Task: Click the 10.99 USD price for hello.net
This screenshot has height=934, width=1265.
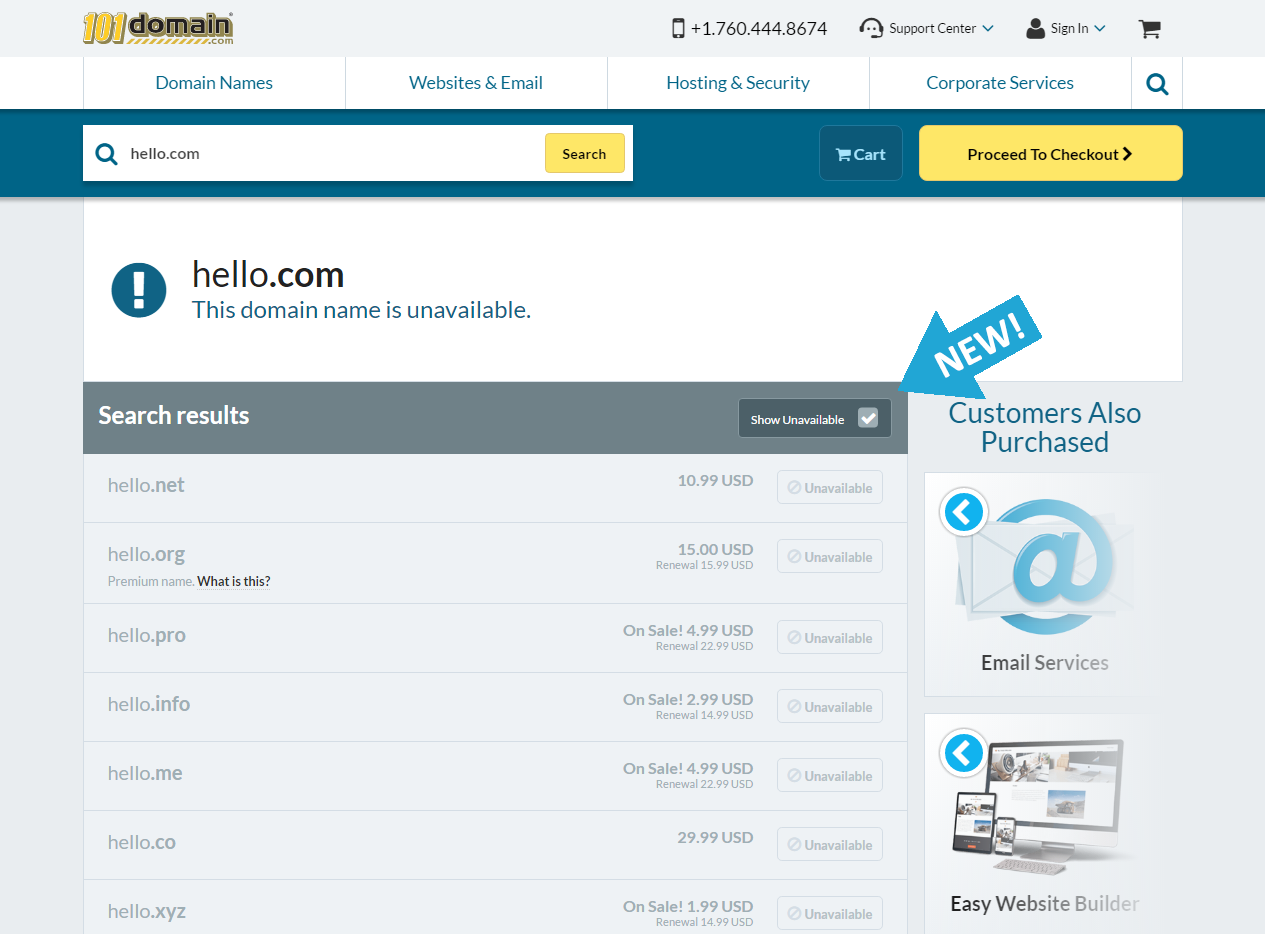Action: [x=715, y=480]
